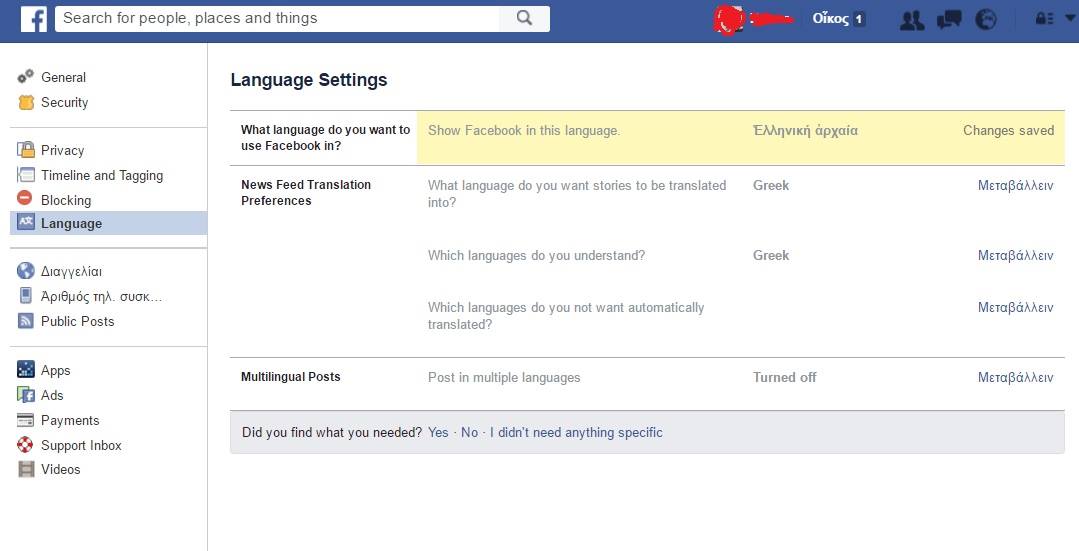1079x551 pixels.
Task: Expand the account dropdown arrow
Action: click(x=1069, y=19)
